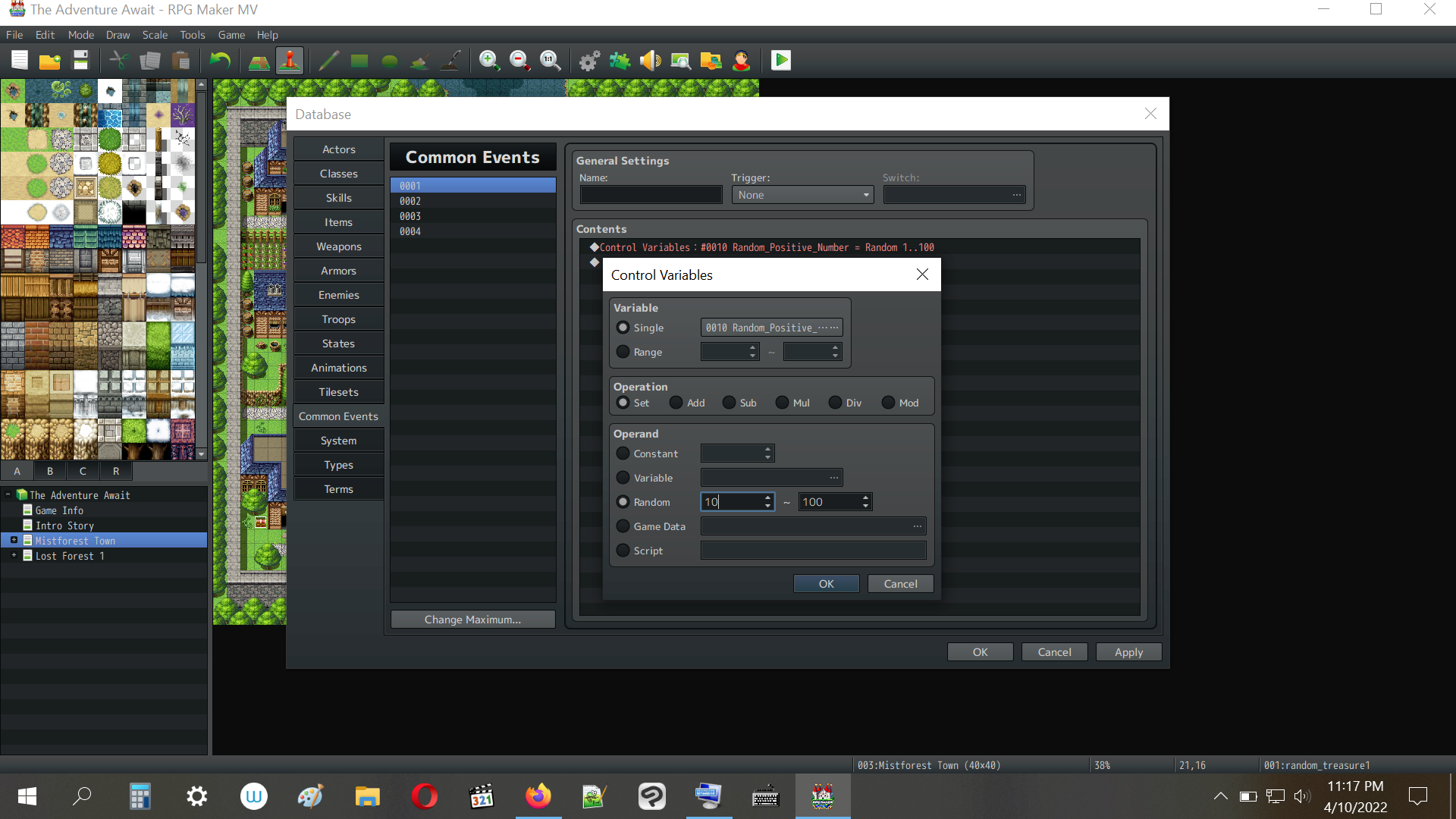1456x819 pixels.
Task: Open the Animations database tab
Action: [x=339, y=368]
